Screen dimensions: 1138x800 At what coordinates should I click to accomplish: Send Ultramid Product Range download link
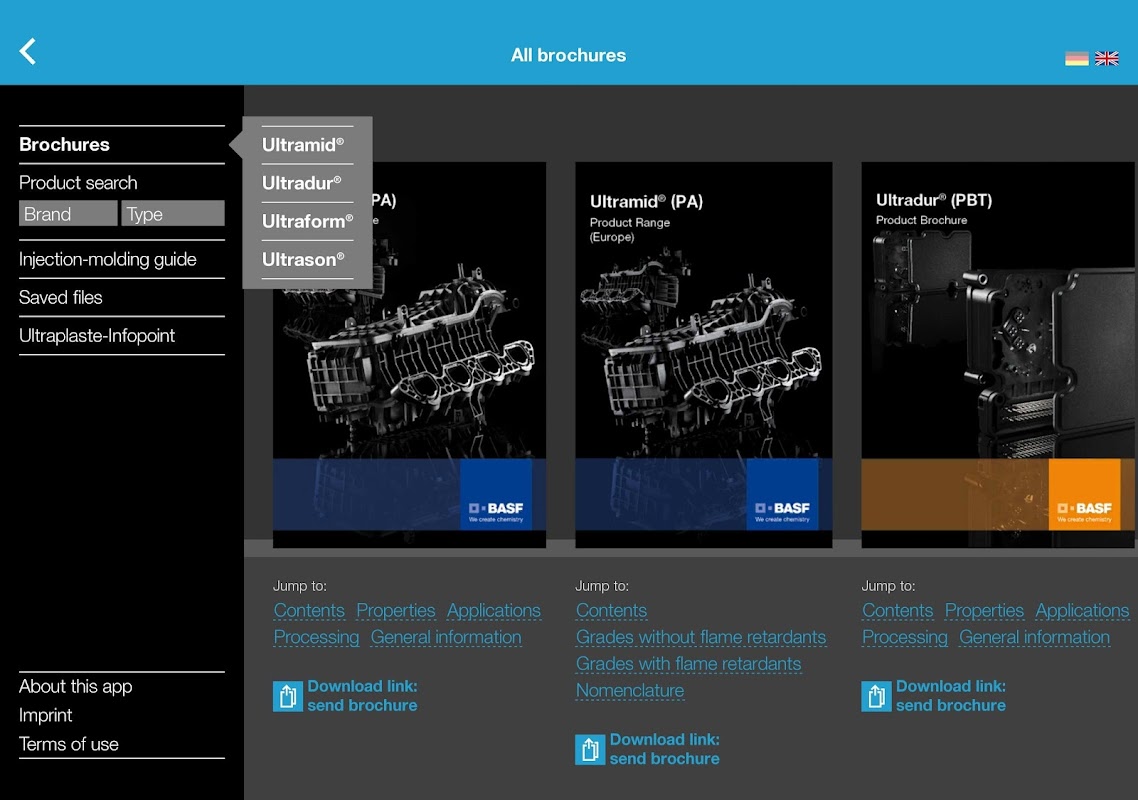coord(664,748)
